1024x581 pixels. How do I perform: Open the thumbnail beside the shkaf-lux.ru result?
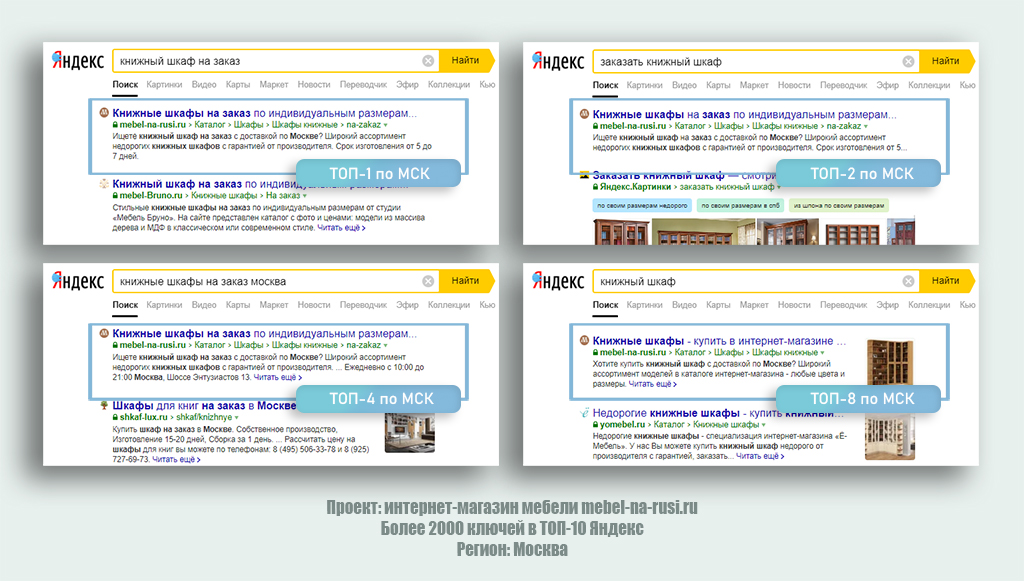(x=410, y=433)
